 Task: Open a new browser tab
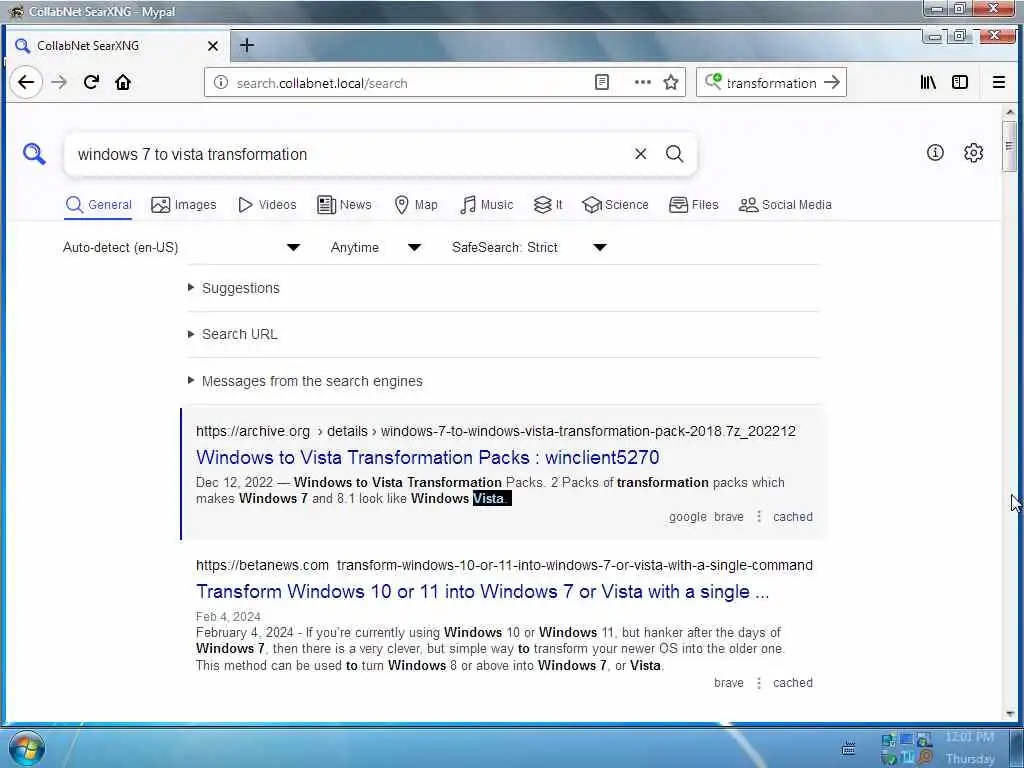(247, 45)
